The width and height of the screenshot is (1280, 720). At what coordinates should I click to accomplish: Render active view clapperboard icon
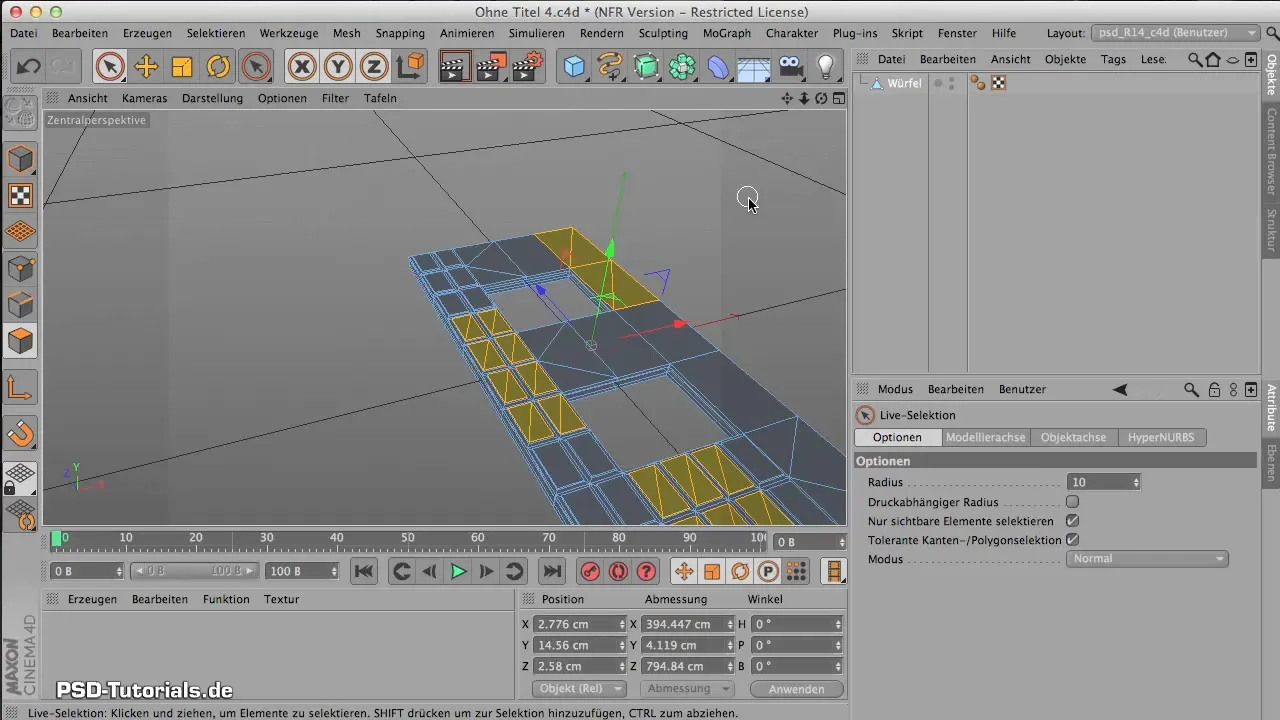pyautogui.click(x=454, y=67)
